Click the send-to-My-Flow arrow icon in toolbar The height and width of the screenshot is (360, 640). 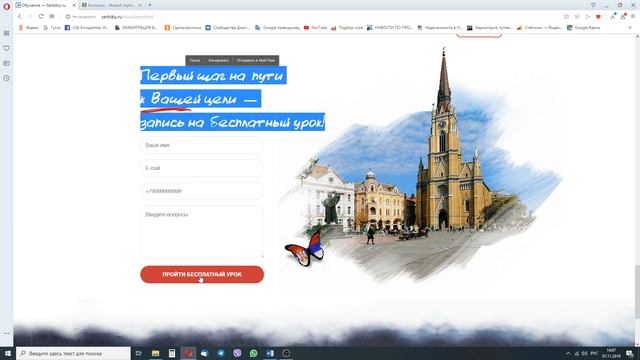(587, 17)
